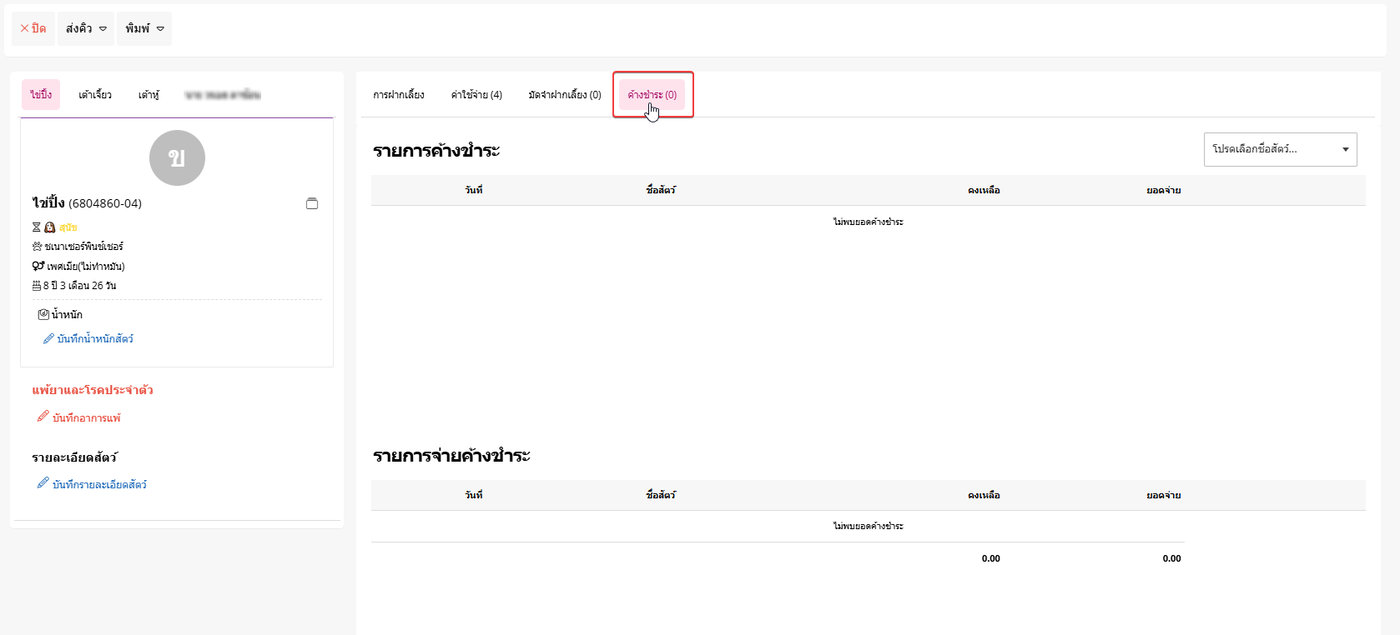The image size is (1400, 635).
Task: Click ชื่อสัตว์ column header in upper table
Action: [661, 190]
